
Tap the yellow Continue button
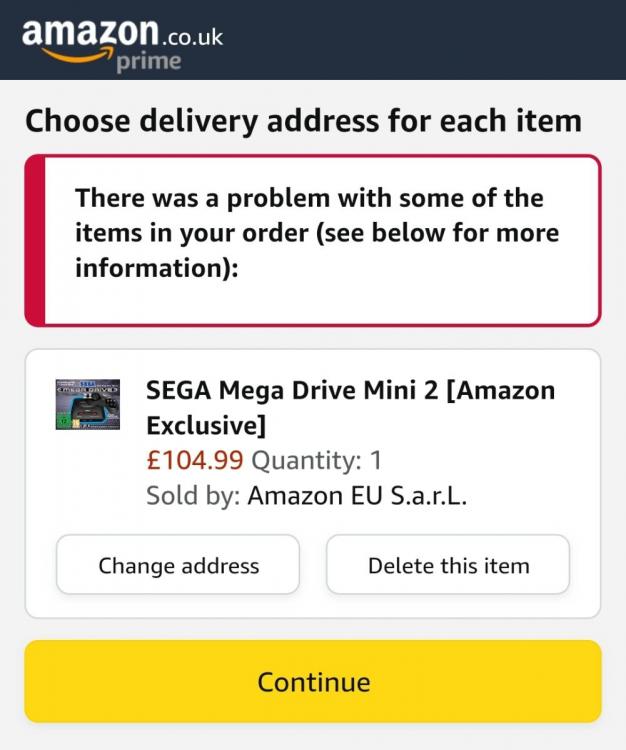[313, 682]
